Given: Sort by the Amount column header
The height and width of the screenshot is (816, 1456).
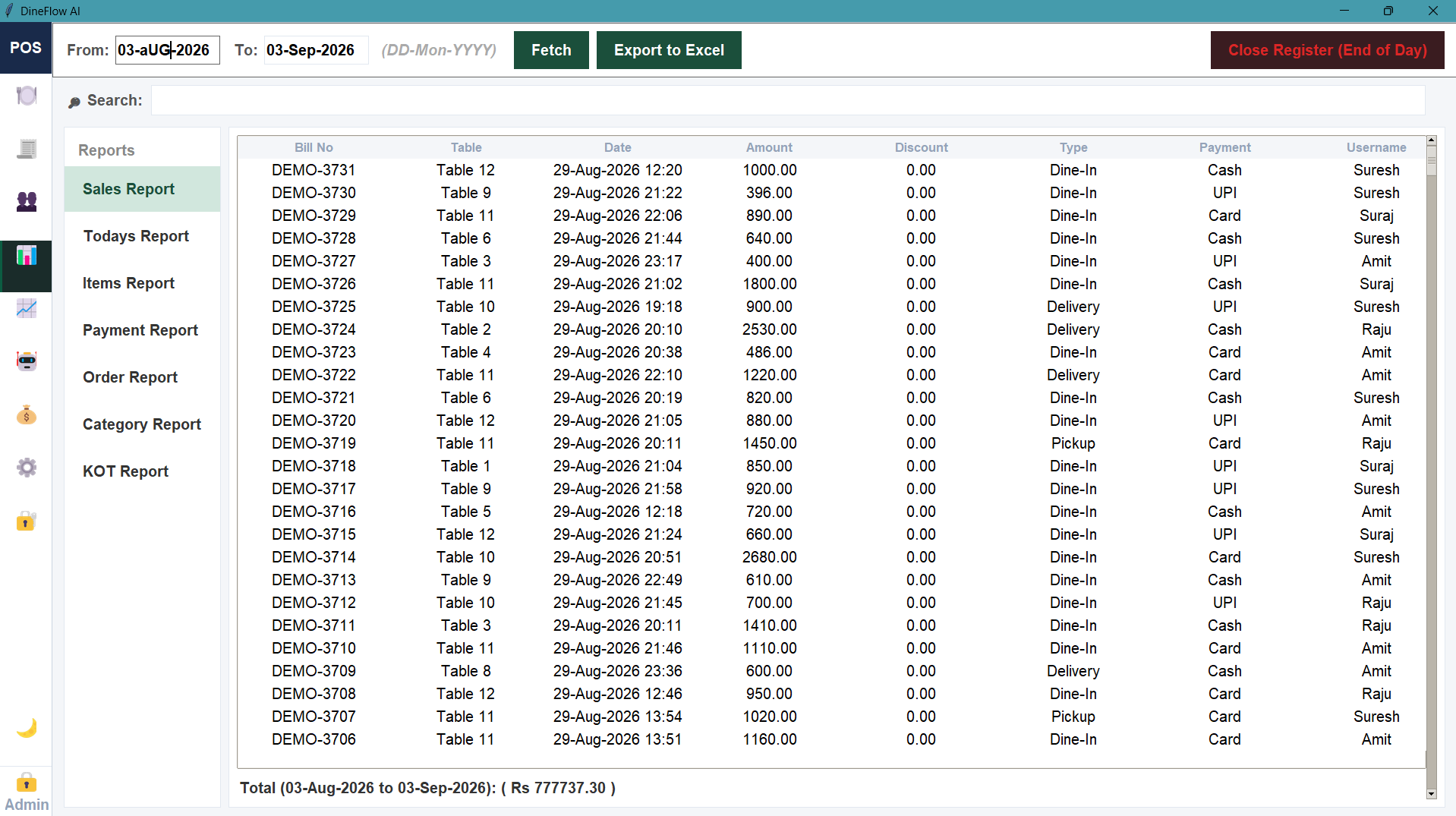Looking at the screenshot, I should point(769,147).
